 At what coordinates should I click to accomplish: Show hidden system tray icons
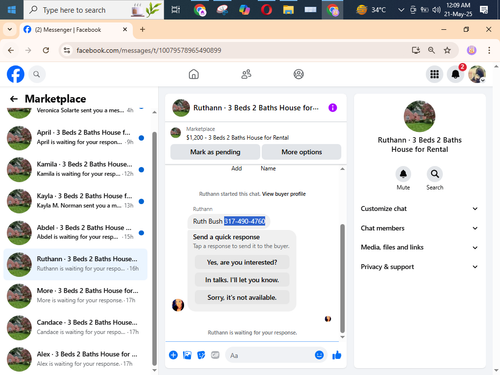(401, 10)
